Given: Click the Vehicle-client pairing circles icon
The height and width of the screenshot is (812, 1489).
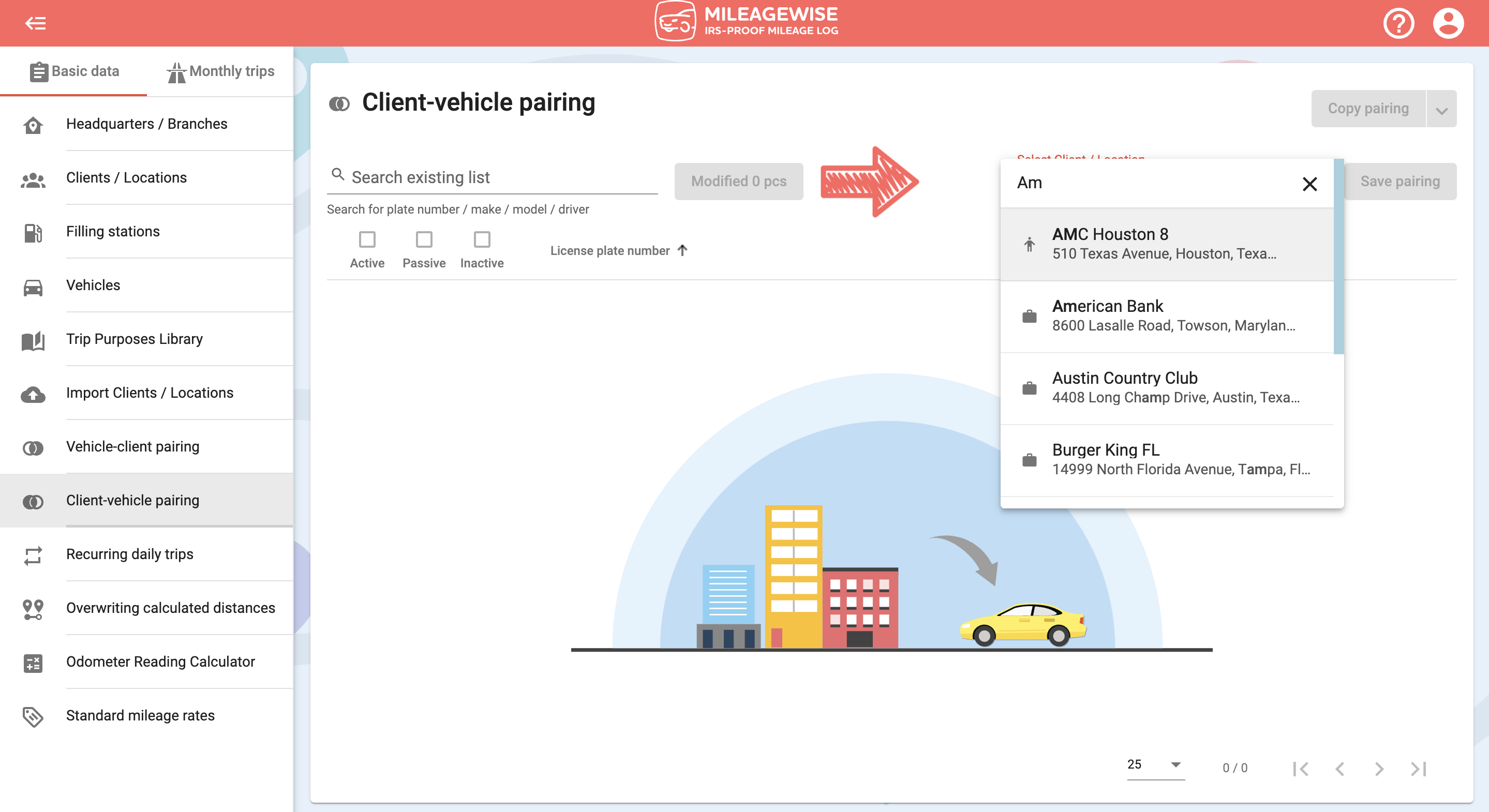Looking at the screenshot, I should (33, 448).
